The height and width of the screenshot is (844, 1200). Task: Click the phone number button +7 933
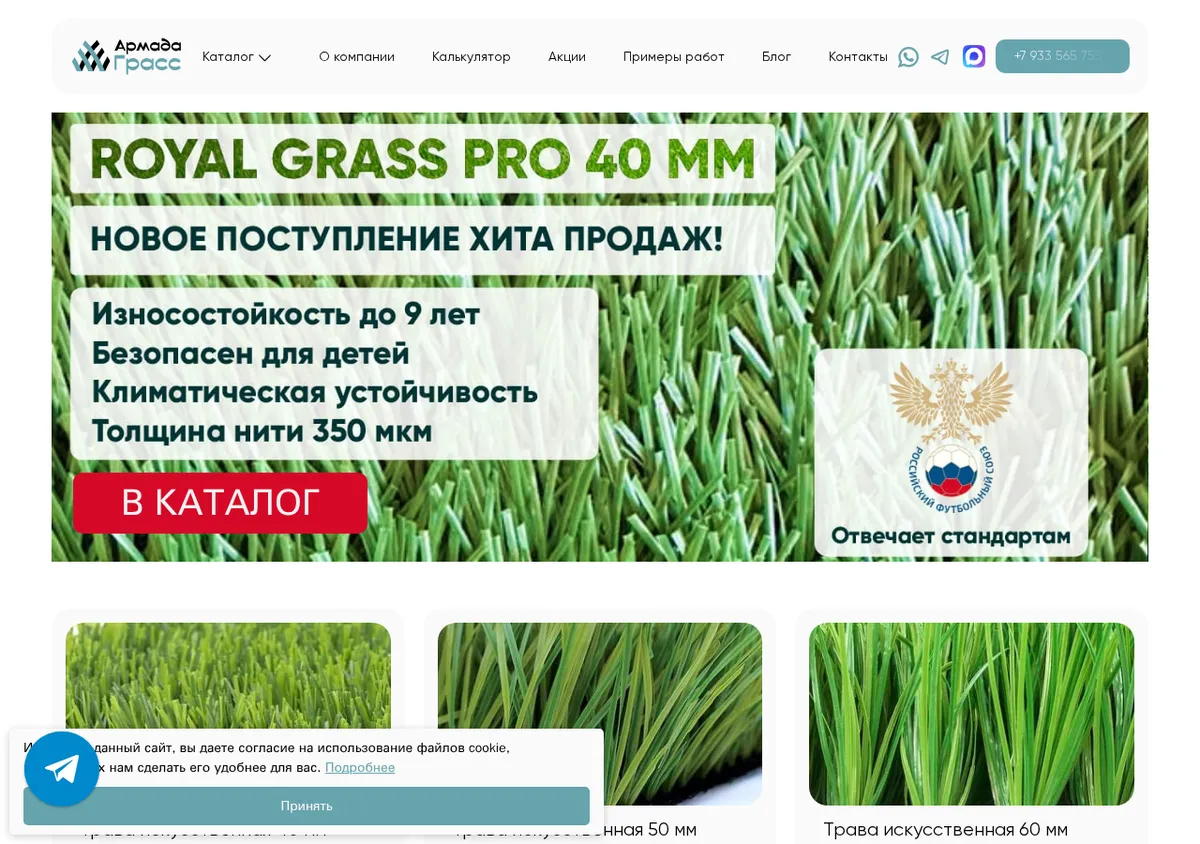1062,56
